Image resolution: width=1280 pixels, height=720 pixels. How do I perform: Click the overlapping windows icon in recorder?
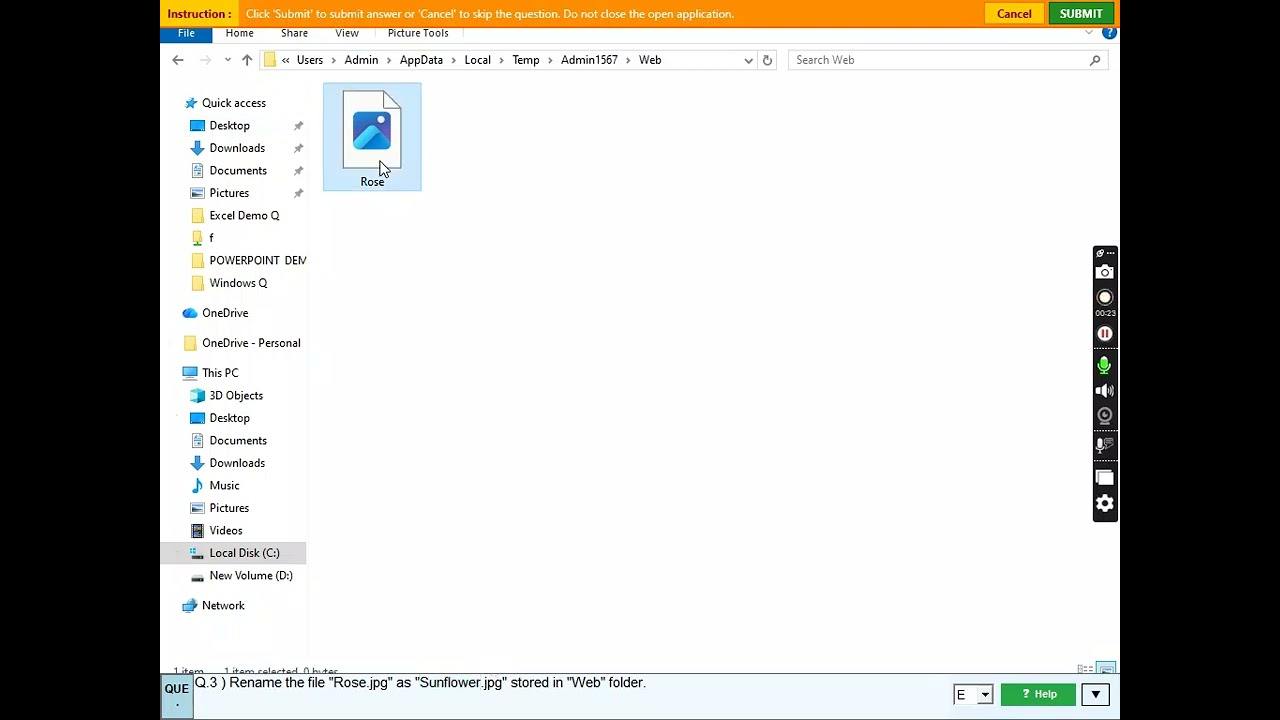point(1105,477)
